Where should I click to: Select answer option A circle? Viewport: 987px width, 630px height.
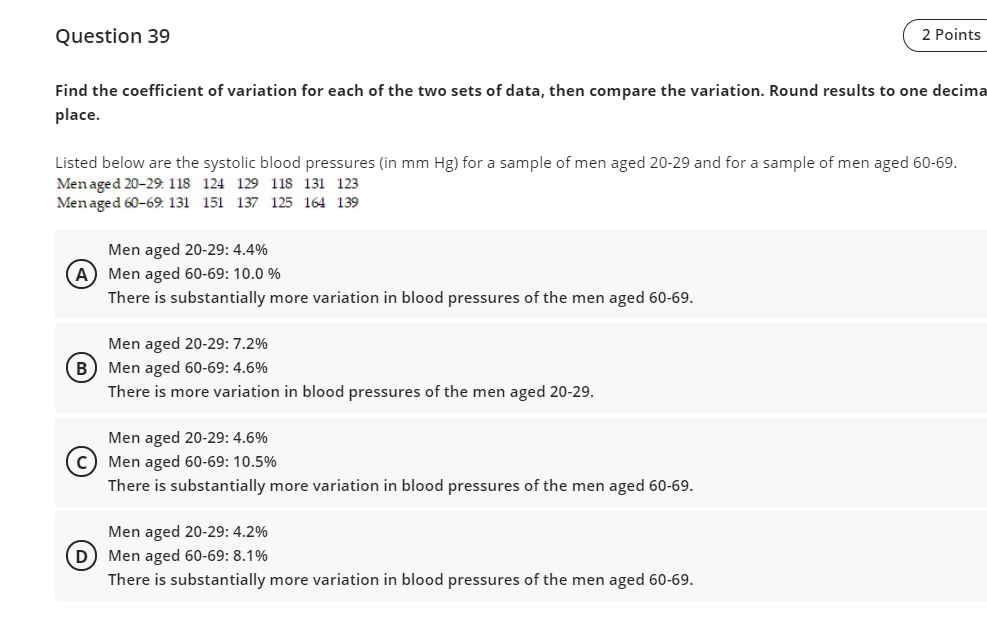[80, 274]
